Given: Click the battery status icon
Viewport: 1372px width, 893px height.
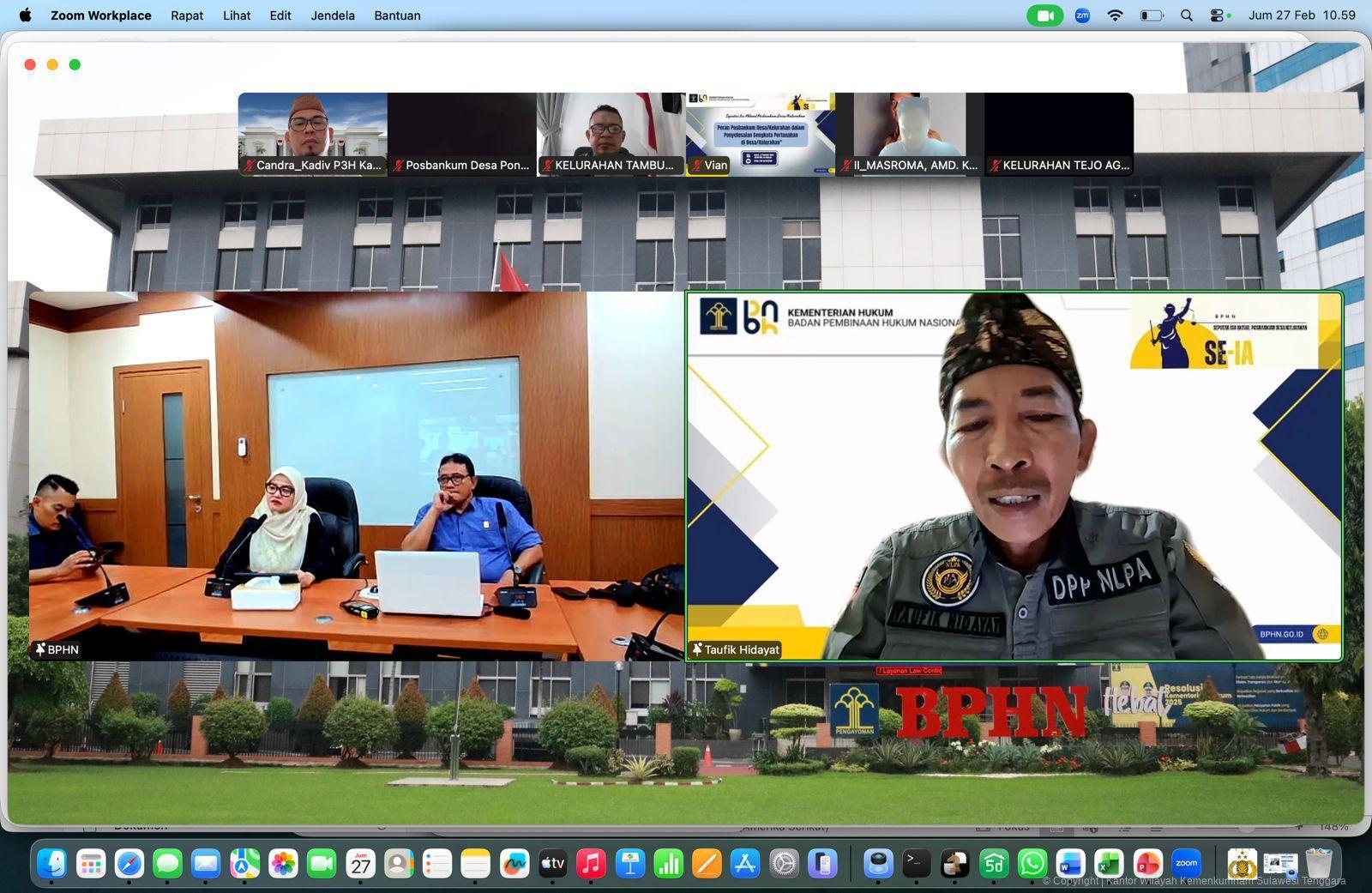Looking at the screenshot, I should [1151, 15].
